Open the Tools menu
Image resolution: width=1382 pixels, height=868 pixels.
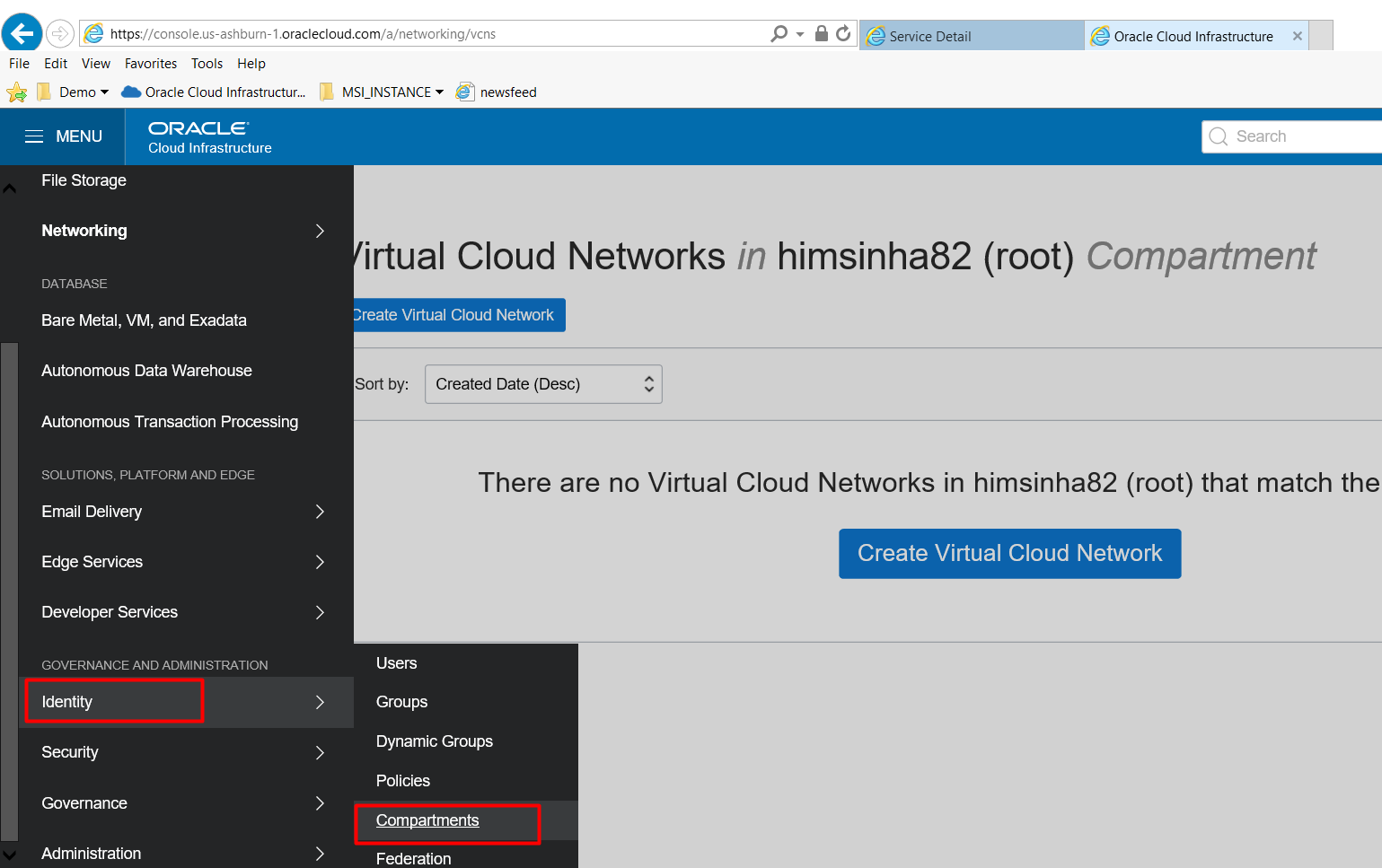[x=207, y=64]
